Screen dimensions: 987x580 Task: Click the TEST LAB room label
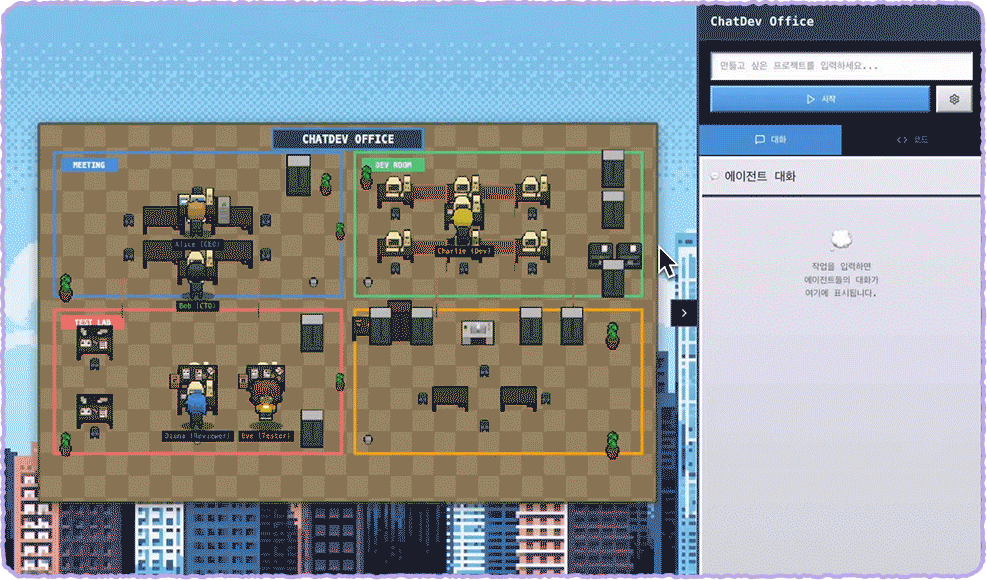(93, 322)
